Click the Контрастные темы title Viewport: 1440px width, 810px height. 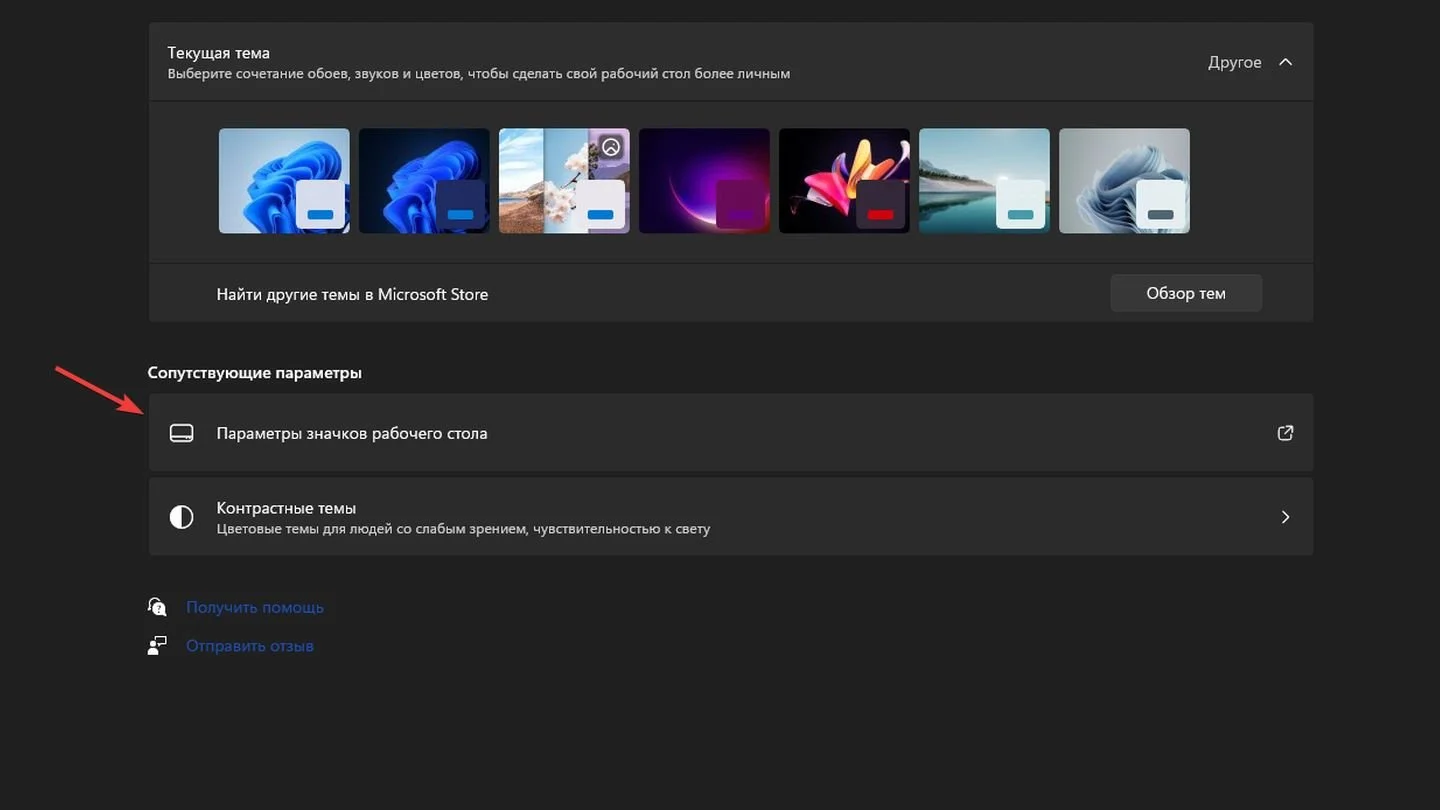(x=286, y=508)
